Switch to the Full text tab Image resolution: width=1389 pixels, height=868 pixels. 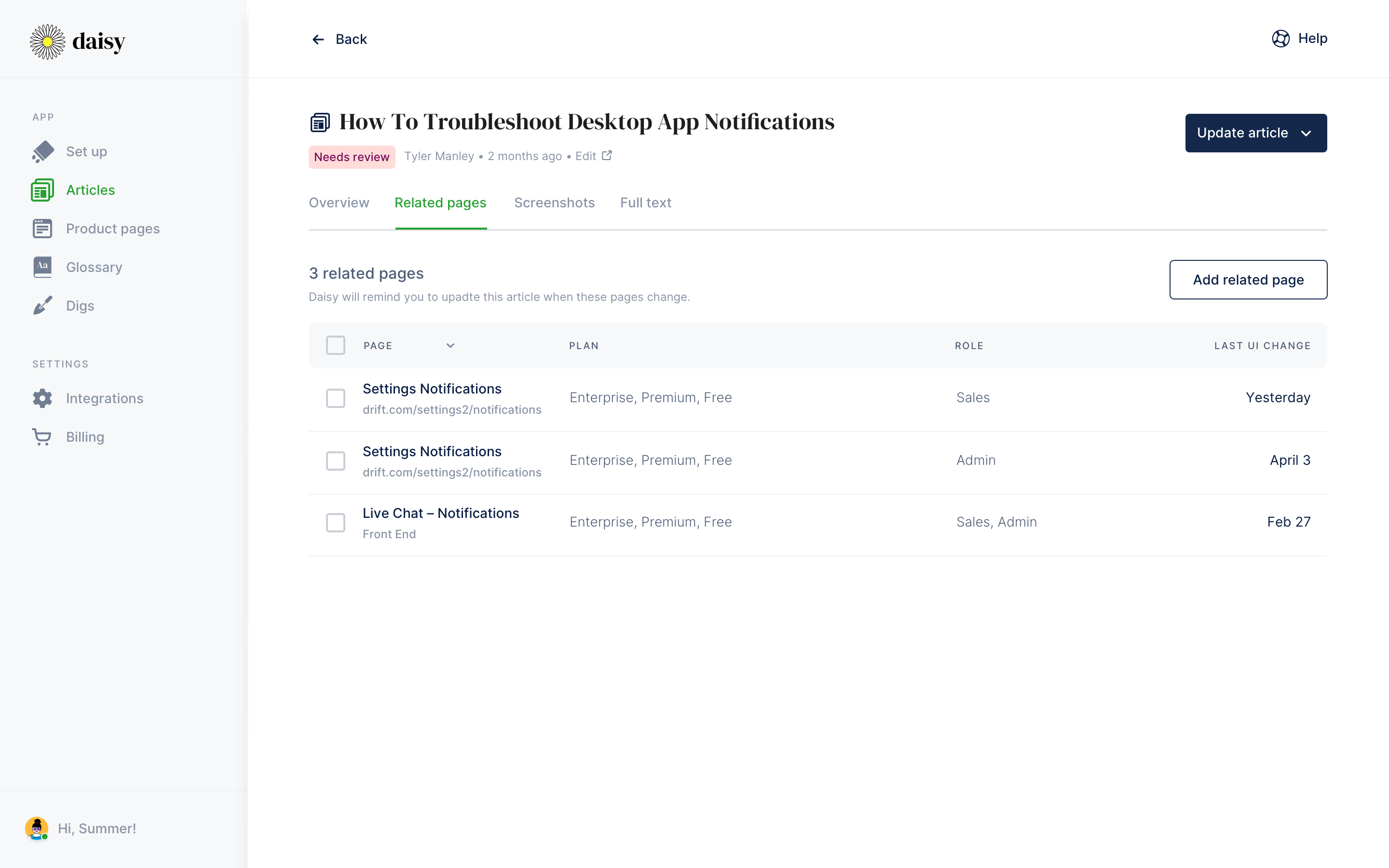coord(645,202)
